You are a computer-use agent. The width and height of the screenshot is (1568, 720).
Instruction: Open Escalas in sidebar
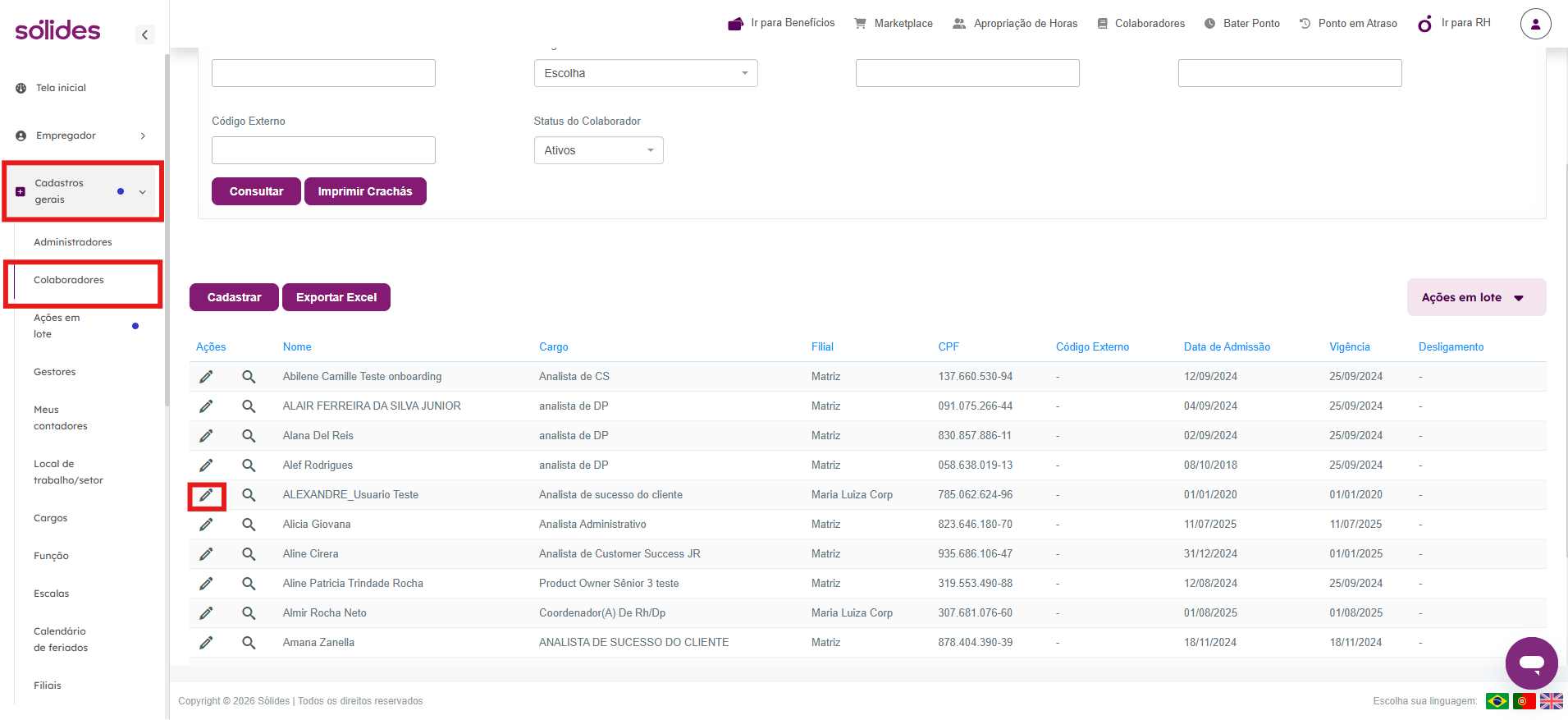click(x=52, y=594)
